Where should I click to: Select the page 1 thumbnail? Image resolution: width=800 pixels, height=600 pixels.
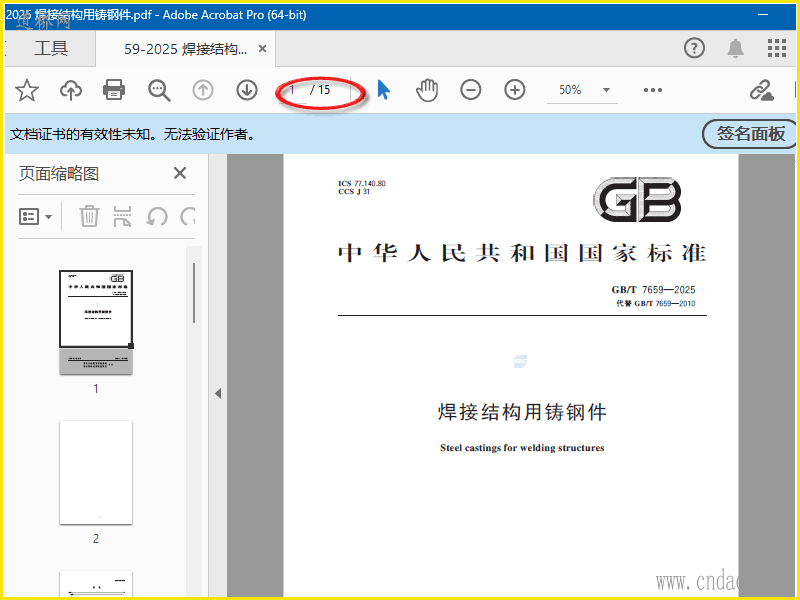tap(96, 322)
